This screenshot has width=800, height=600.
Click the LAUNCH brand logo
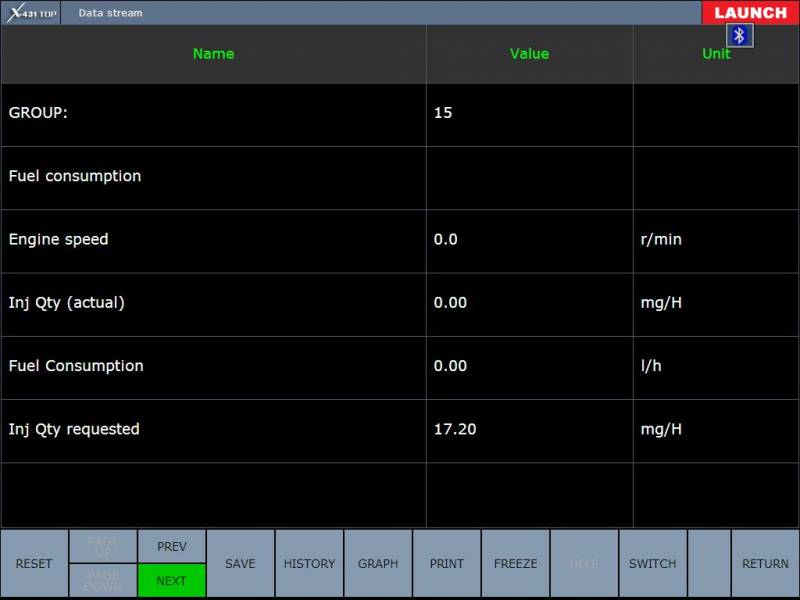tap(750, 13)
